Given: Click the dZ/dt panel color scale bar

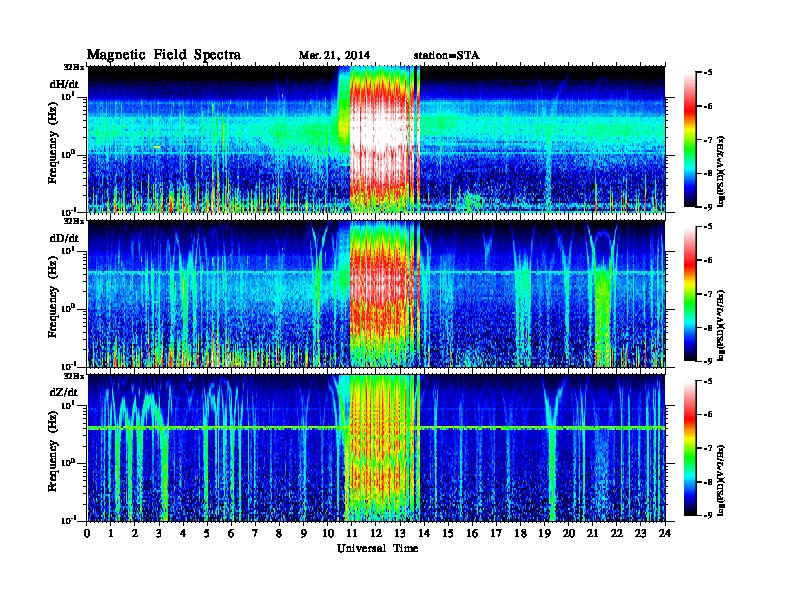Looking at the screenshot, I should [690, 448].
